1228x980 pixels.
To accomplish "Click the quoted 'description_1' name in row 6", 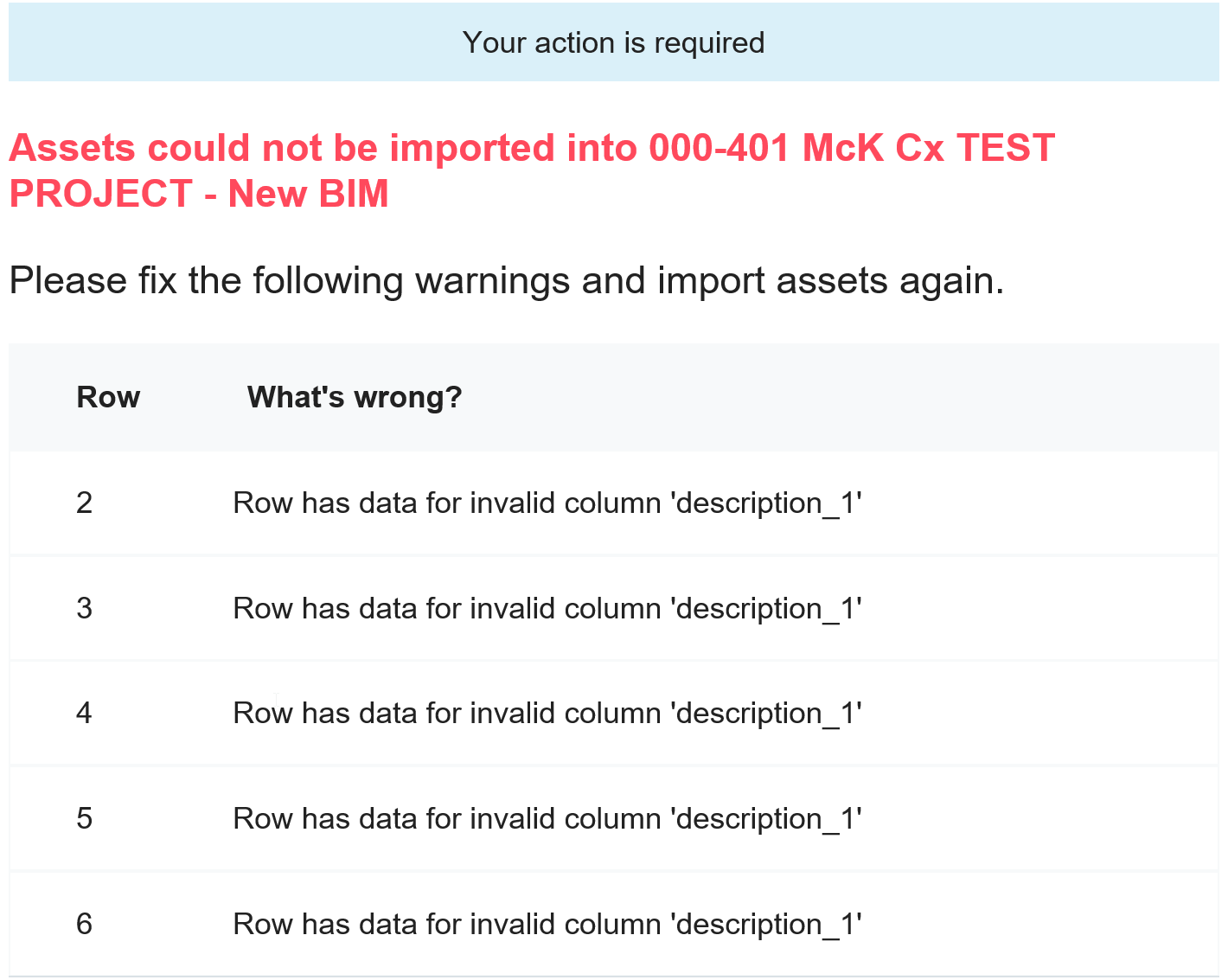I will tap(765, 924).
